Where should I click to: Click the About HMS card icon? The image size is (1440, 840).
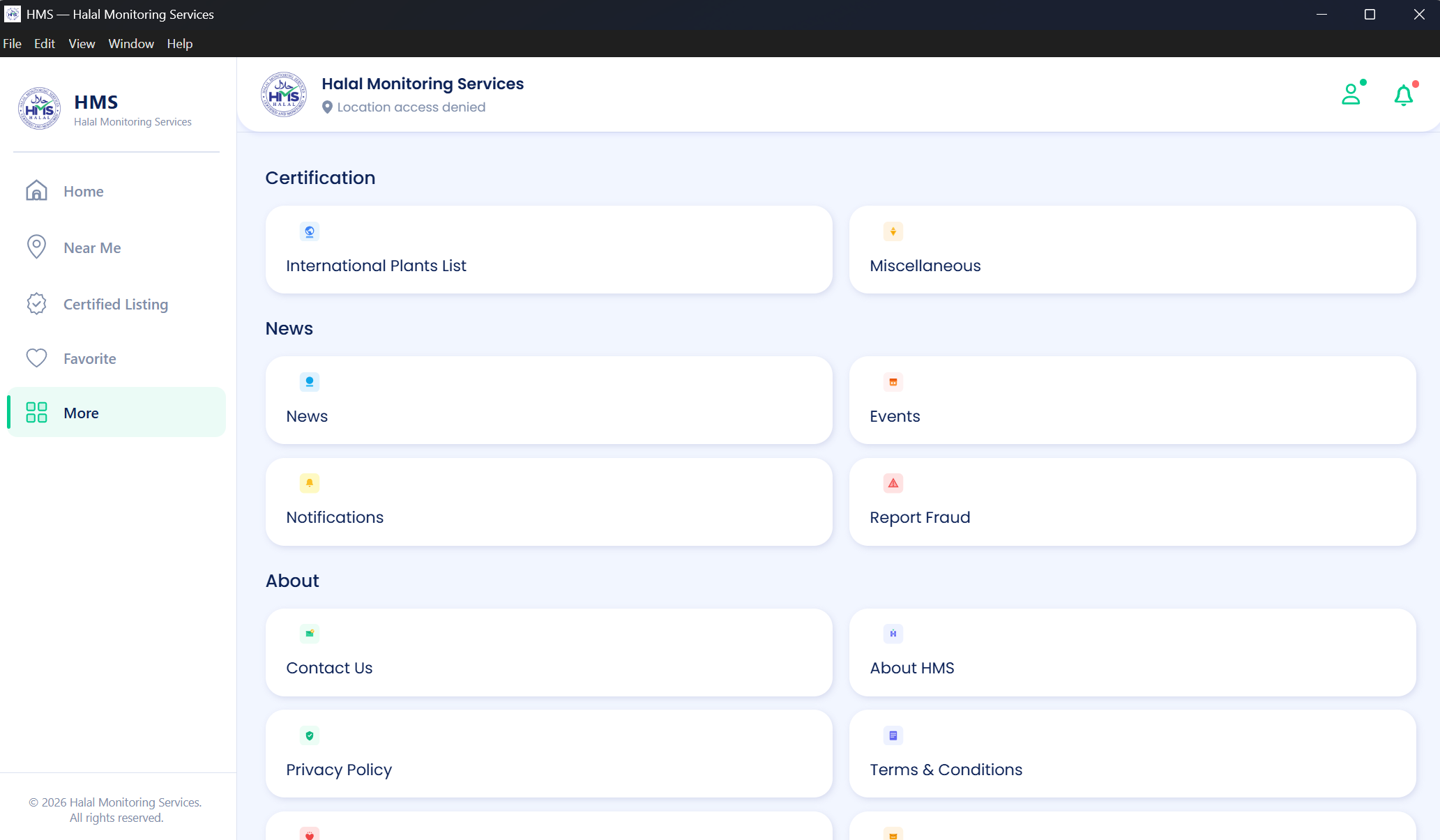pyautogui.click(x=893, y=634)
